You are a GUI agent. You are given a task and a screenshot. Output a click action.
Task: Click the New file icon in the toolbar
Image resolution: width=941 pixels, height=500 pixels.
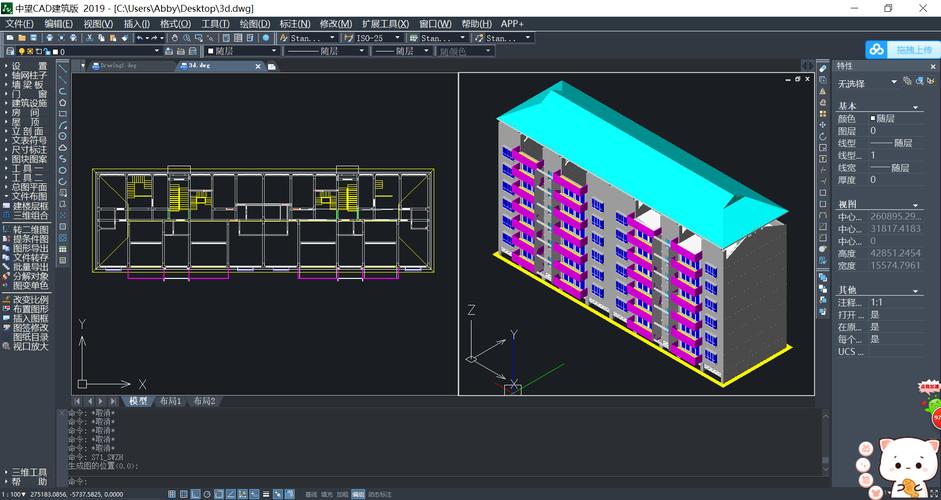10,37
